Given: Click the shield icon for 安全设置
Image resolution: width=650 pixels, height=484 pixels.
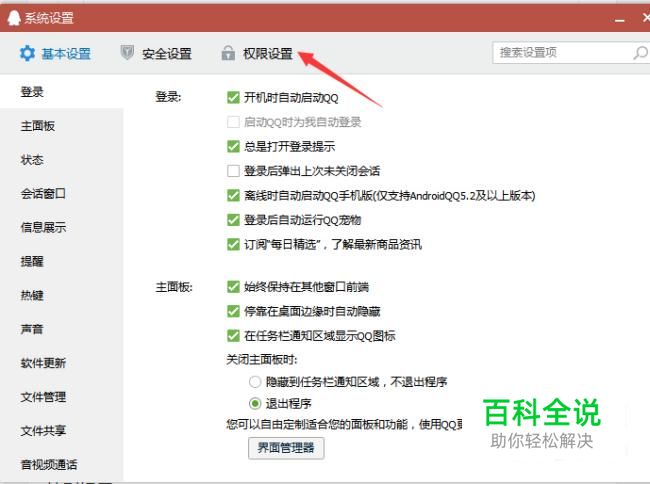Looking at the screenshot, I should click(x=127, y=53).
